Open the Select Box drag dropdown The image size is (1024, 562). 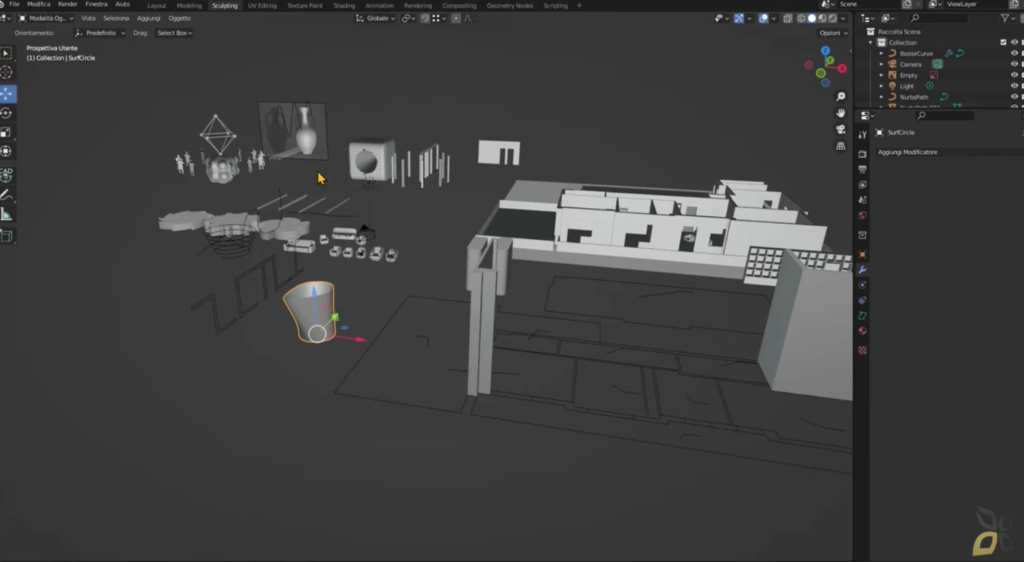(174, 33)
